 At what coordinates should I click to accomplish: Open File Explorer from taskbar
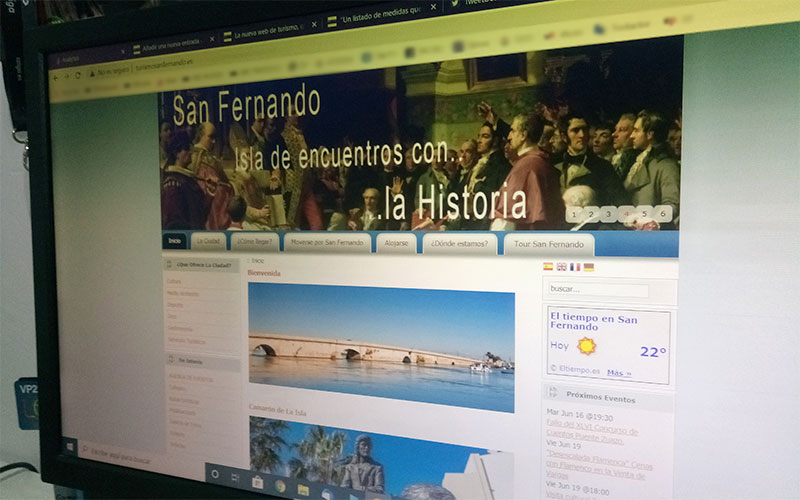pos(303,490)
